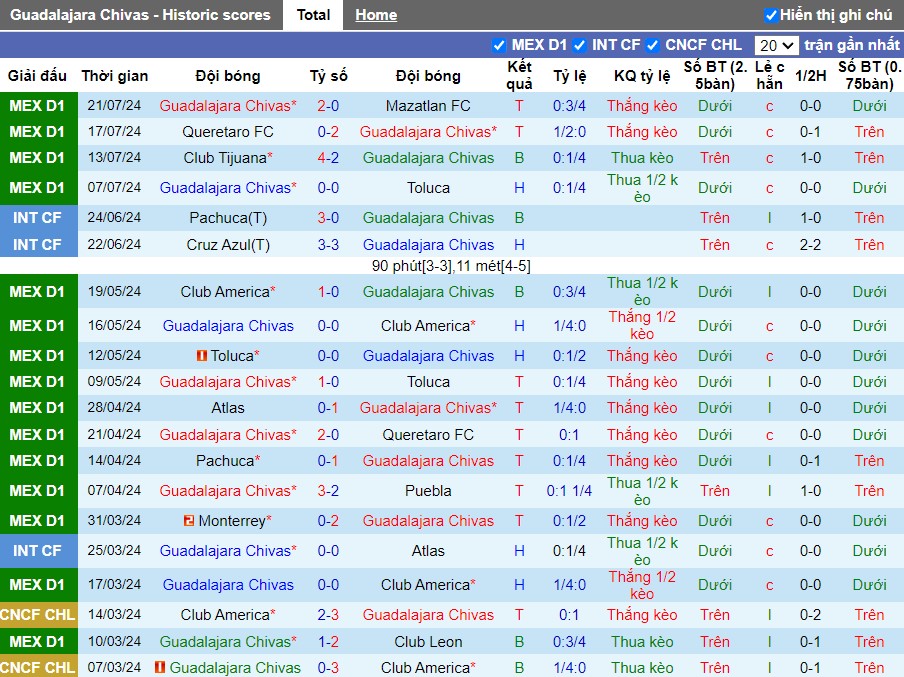Open Queretaro FC team on 17/07/24
Image resolution: width=904 pixels, height=677 pixels.
(x=228, y=132)
